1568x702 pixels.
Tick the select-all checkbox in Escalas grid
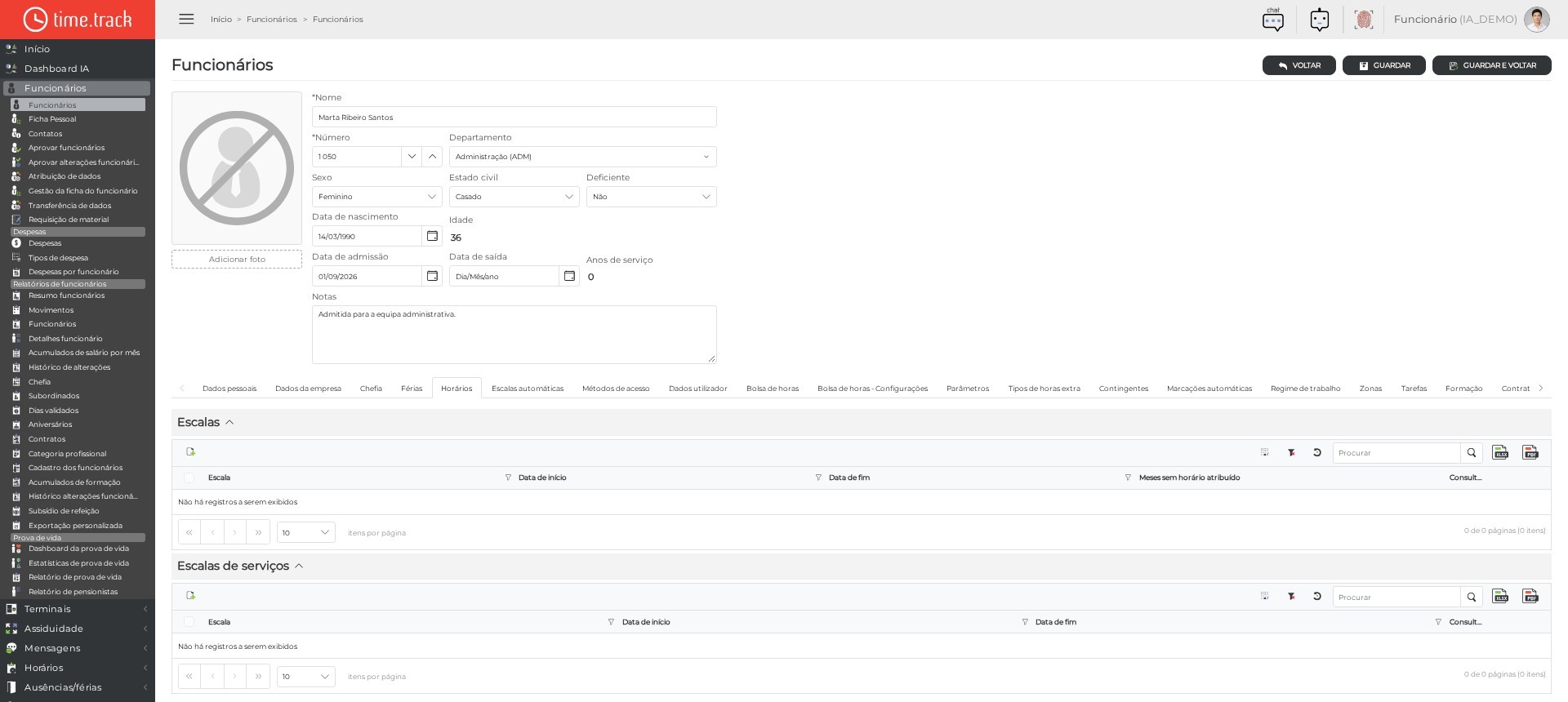(189, 478)
